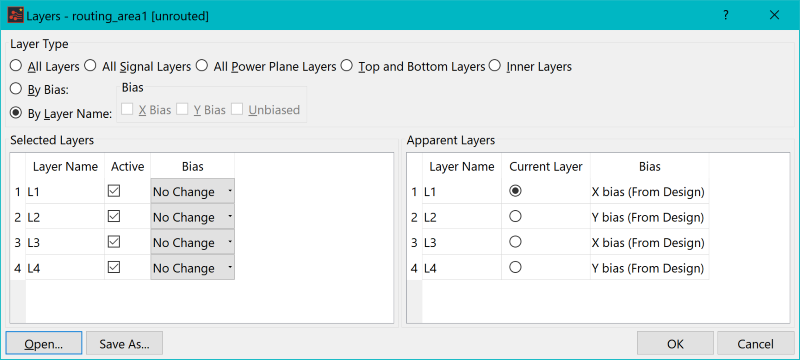
Task: Open the Bias dropdown for L1
Action: click(x=192, y=191)
